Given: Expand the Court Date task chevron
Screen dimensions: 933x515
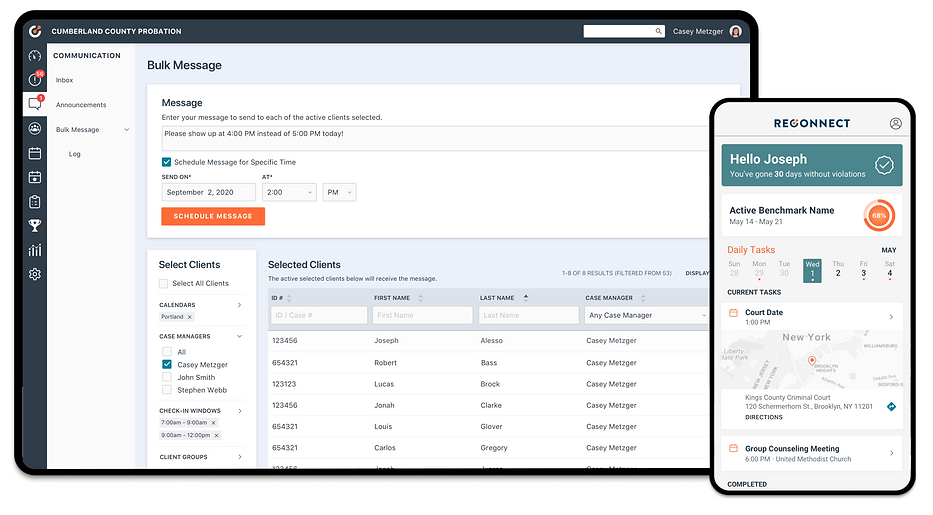Looking at the screenshot, I should coord(891,317).
